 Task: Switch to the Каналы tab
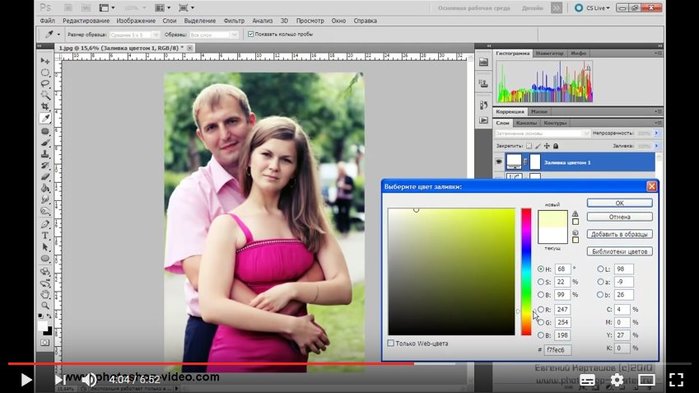click(x=526, y=123)
